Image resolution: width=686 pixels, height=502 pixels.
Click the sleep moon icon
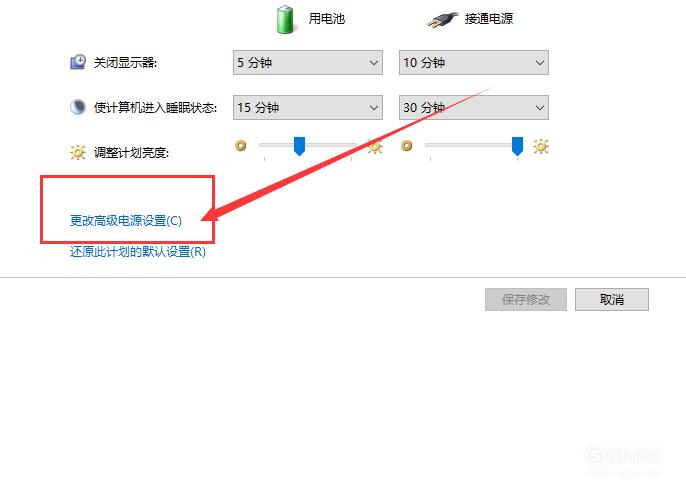click(x=78, y=107)
